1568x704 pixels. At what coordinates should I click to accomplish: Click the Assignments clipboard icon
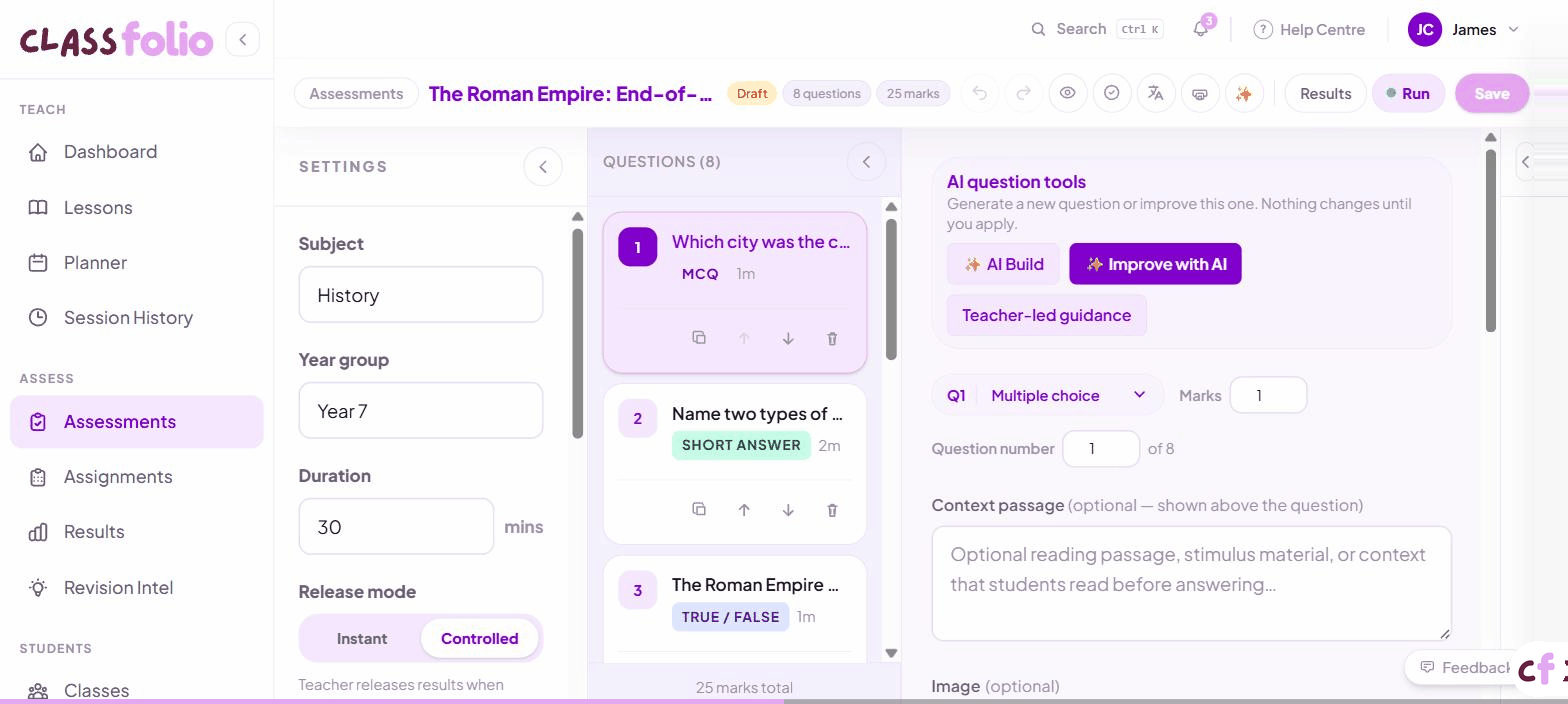(38, 477)
